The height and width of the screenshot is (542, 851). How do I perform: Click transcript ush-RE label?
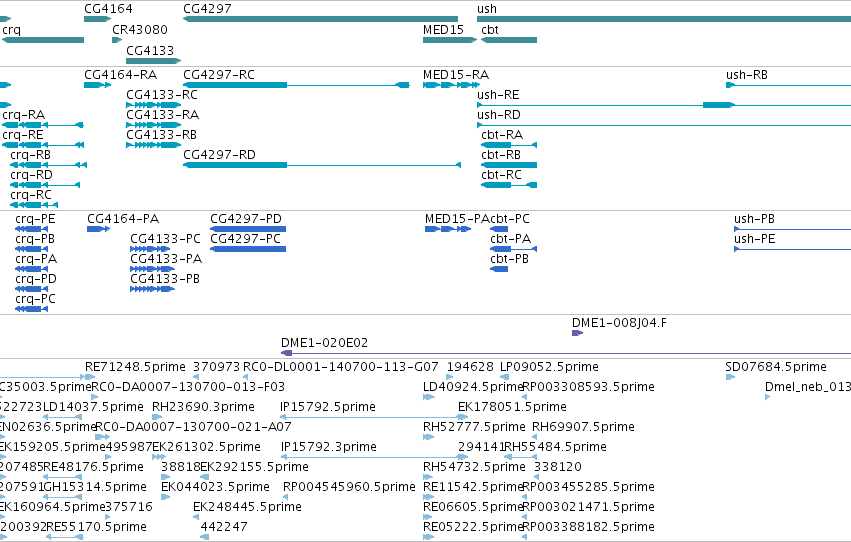498,94
